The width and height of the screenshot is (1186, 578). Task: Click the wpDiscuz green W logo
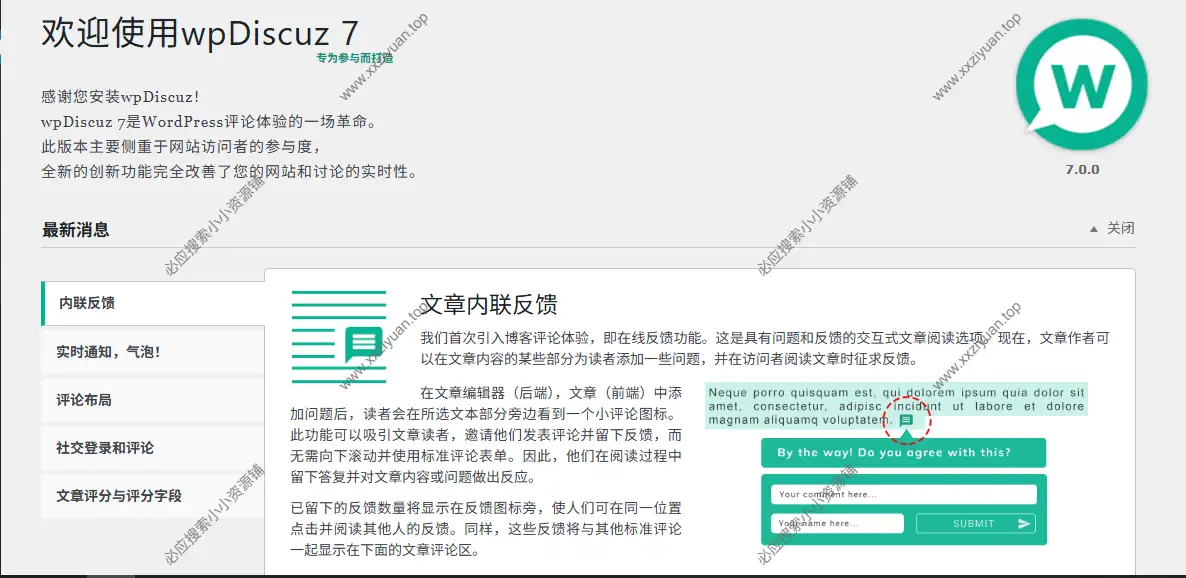[1080, 84]
